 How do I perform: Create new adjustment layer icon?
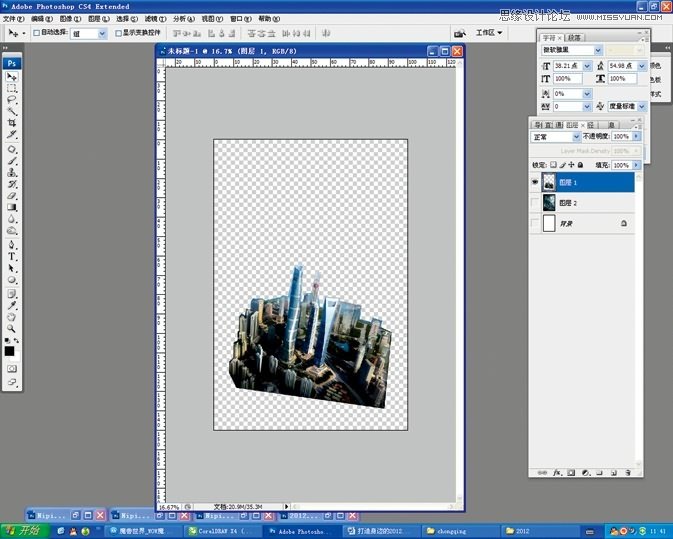(585, 472)
